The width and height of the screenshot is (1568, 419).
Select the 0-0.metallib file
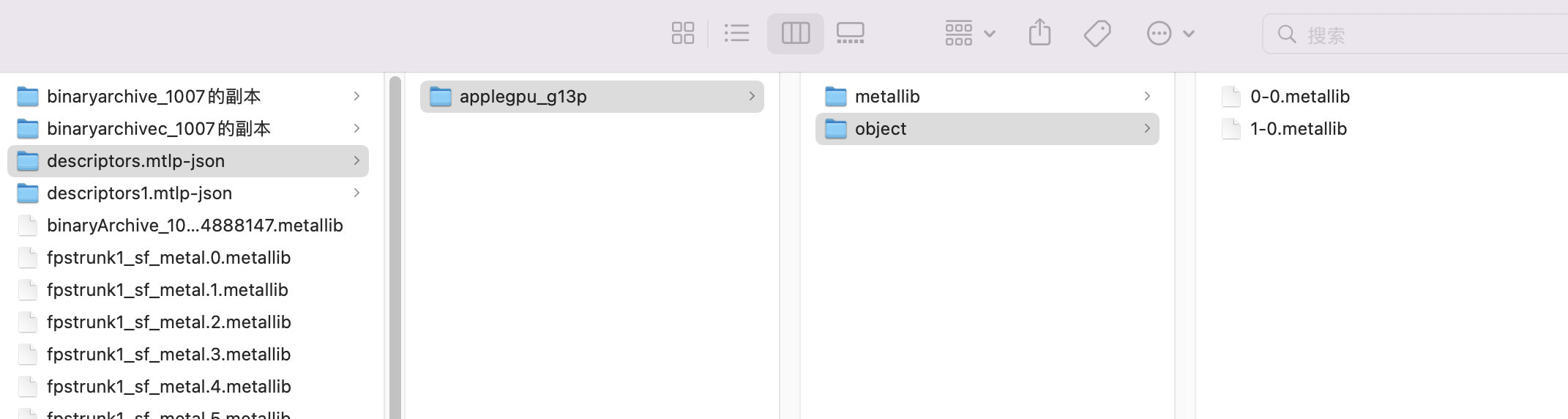1299,97
